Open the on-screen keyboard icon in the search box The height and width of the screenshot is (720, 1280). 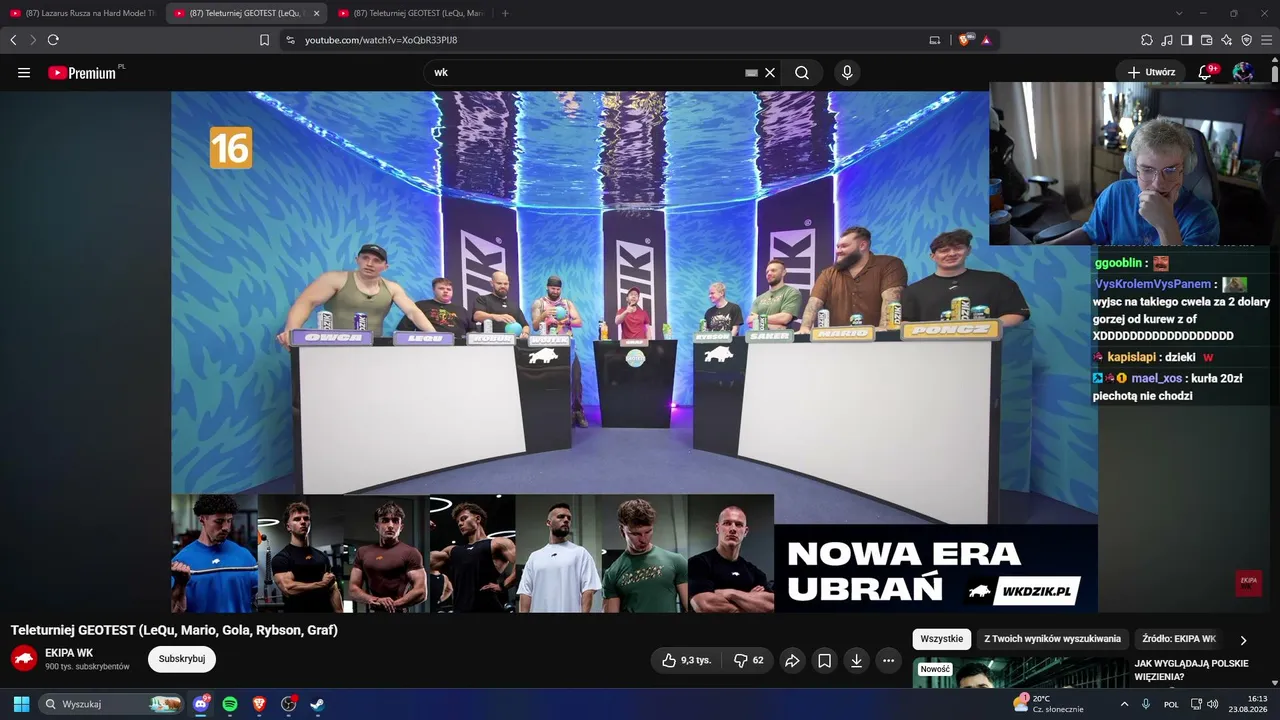click(x=752, y=73)
